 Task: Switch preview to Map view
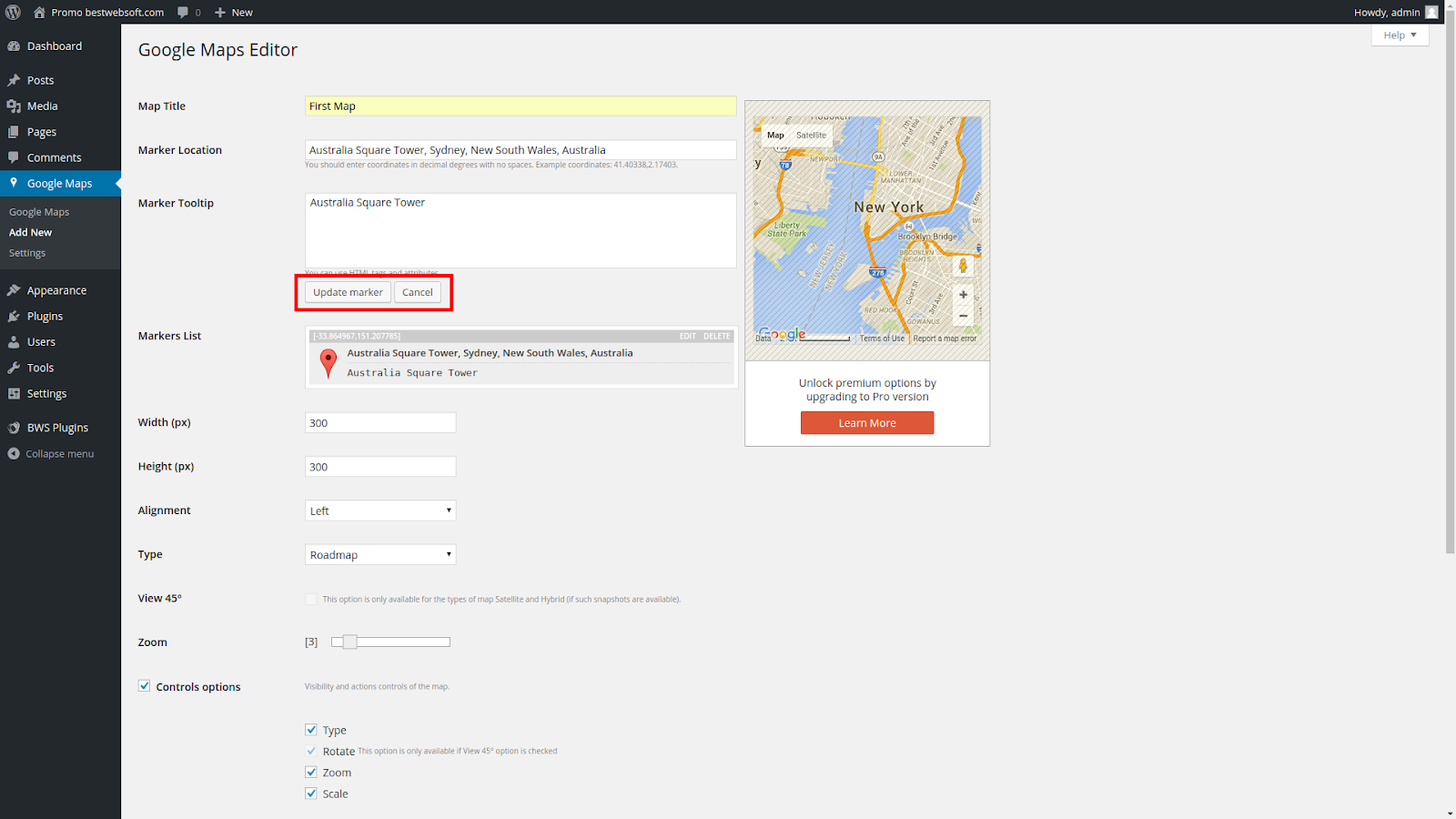775,135
